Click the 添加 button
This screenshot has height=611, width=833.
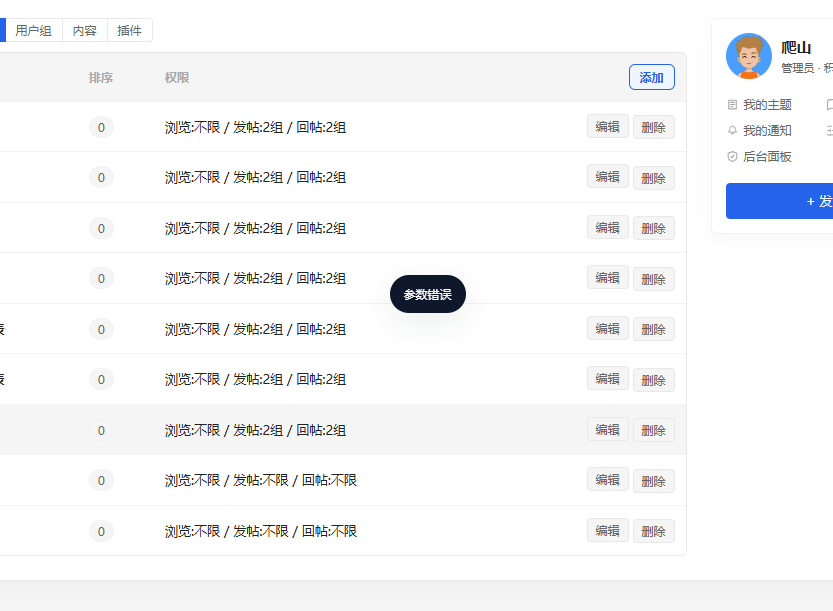(652, 77)
